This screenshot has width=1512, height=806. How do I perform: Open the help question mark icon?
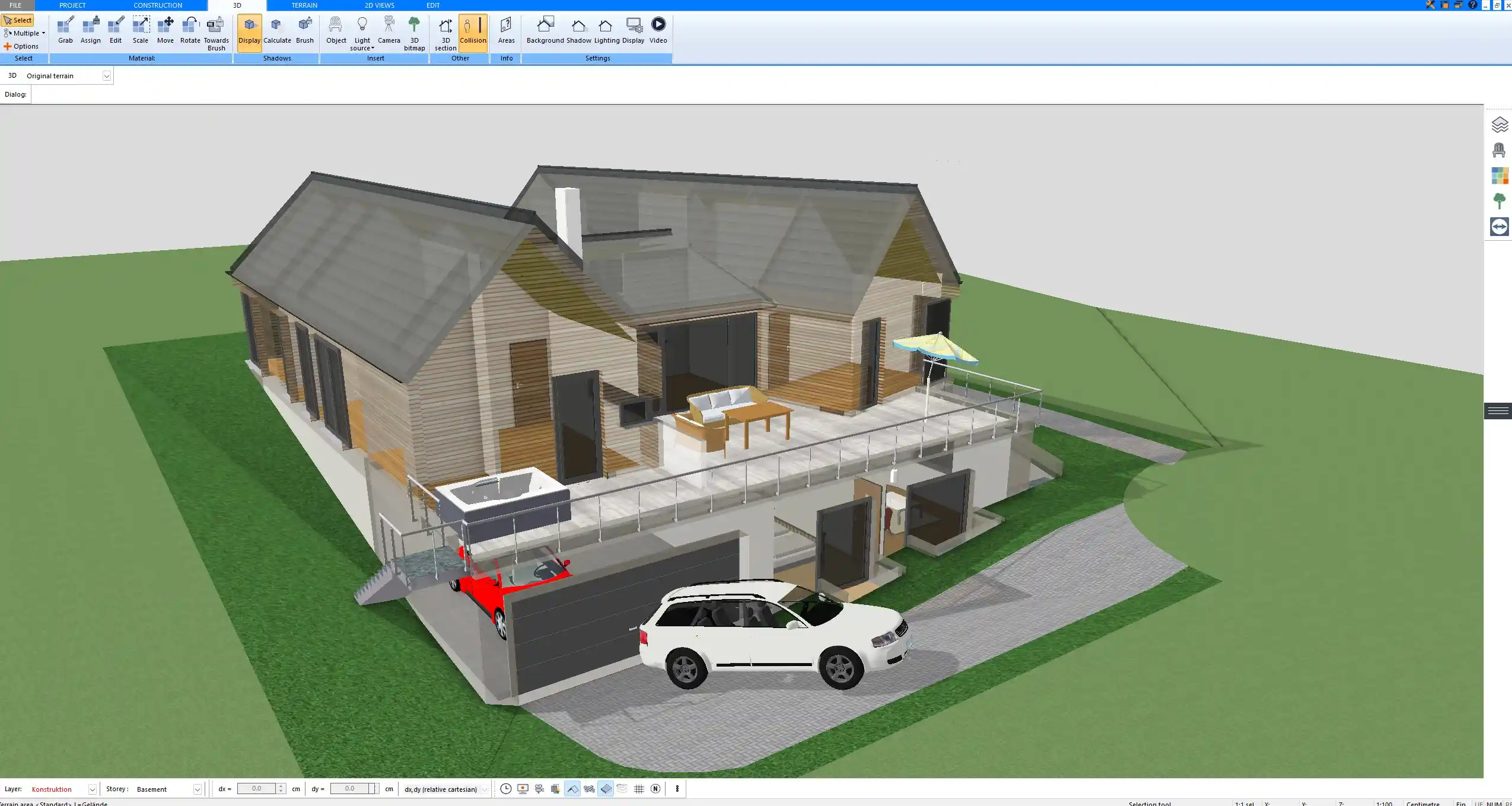coord(1472,5)
